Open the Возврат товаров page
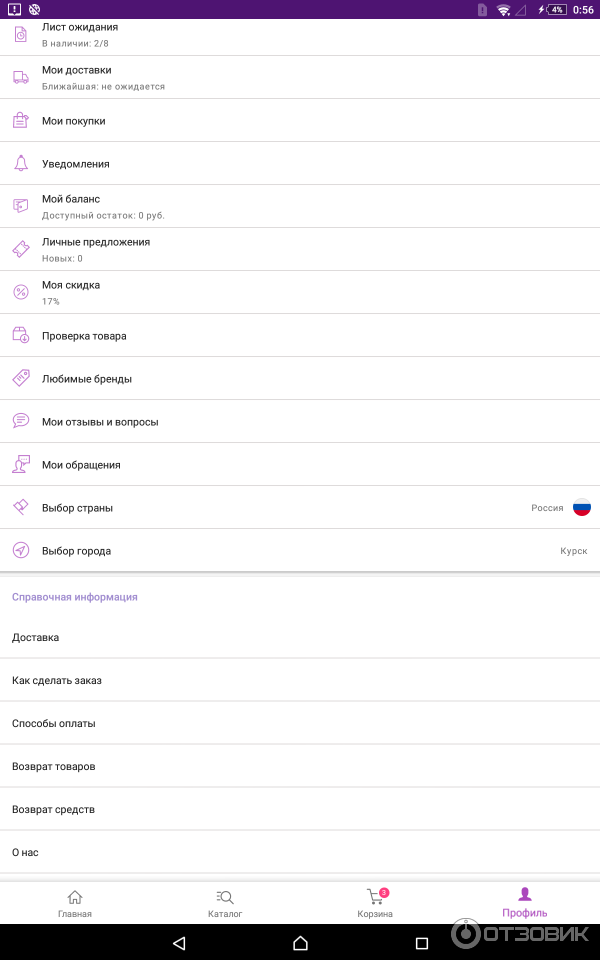The width and height of the screenshot is (600, 960). pos(300,766)
